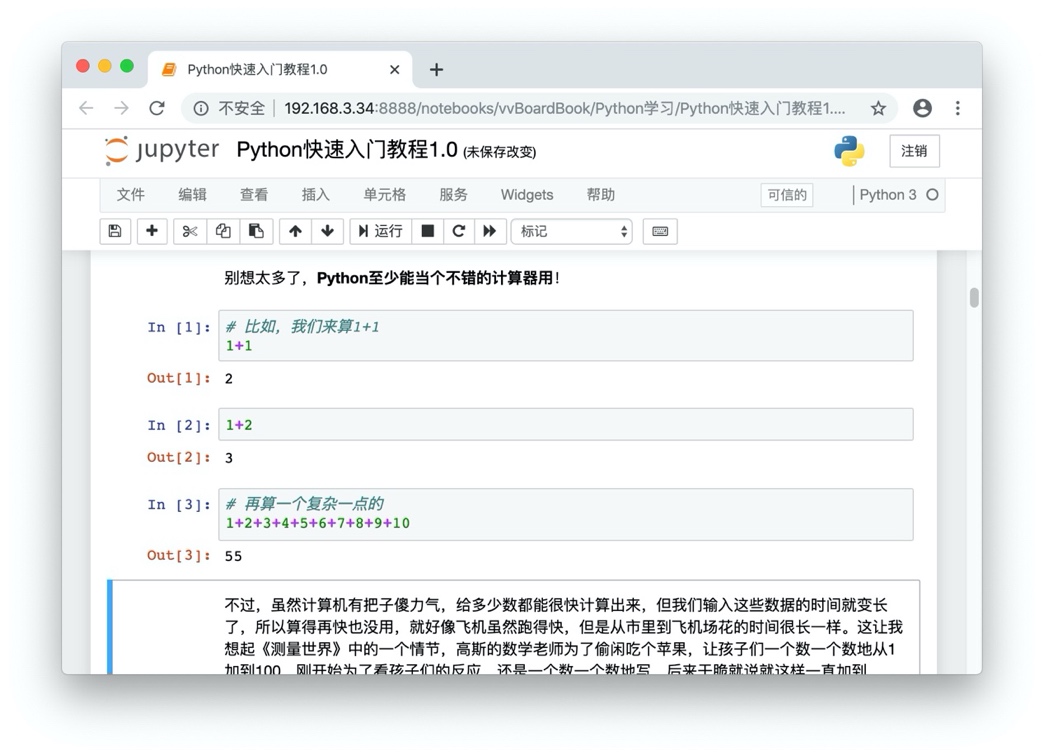Restart and run all with fast-forward icon
Viewport: 1044px width, 756px height.
[x=490, y=231]
